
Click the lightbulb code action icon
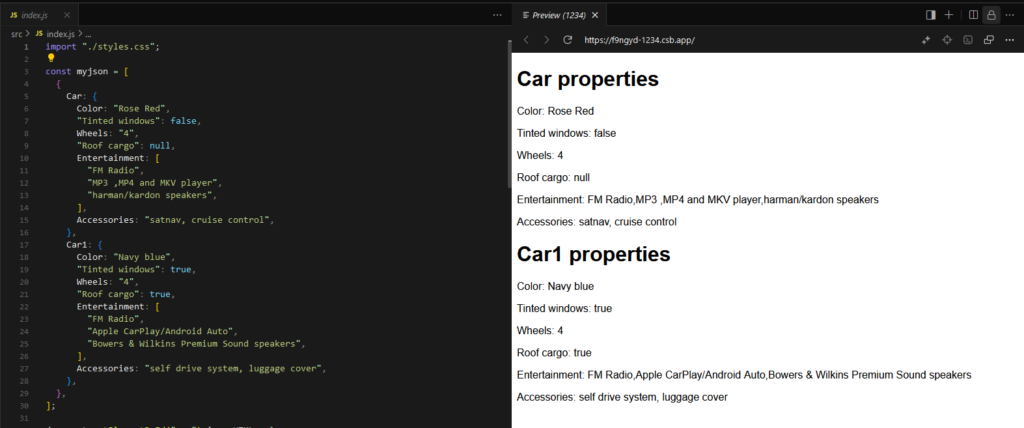(51, 58)
